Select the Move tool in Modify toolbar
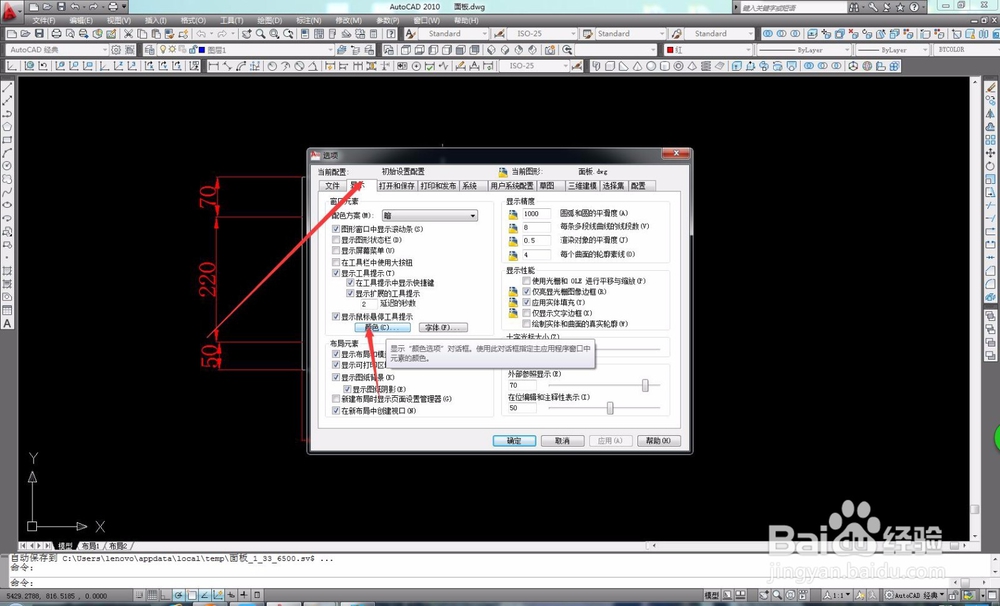 coord(990,153)
